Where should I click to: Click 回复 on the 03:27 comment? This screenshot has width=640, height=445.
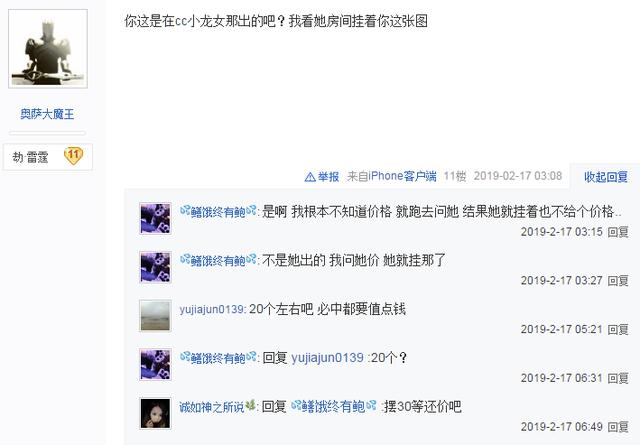tap(618, 280)
